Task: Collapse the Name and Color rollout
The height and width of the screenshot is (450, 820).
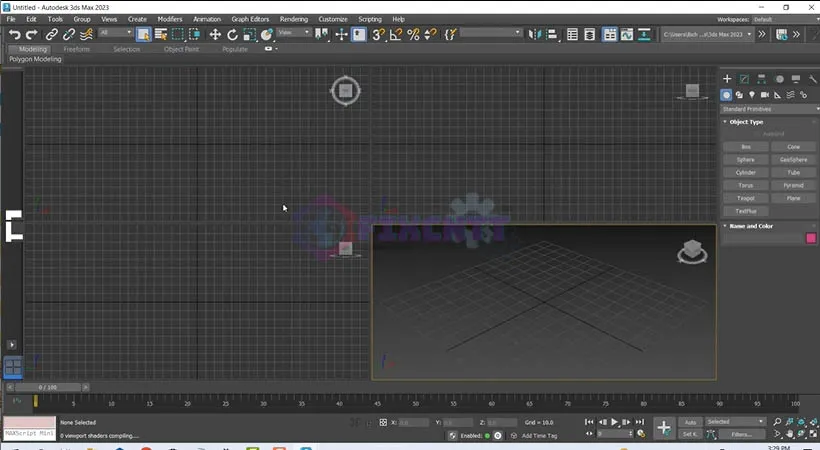Action: tap(751, 226)
